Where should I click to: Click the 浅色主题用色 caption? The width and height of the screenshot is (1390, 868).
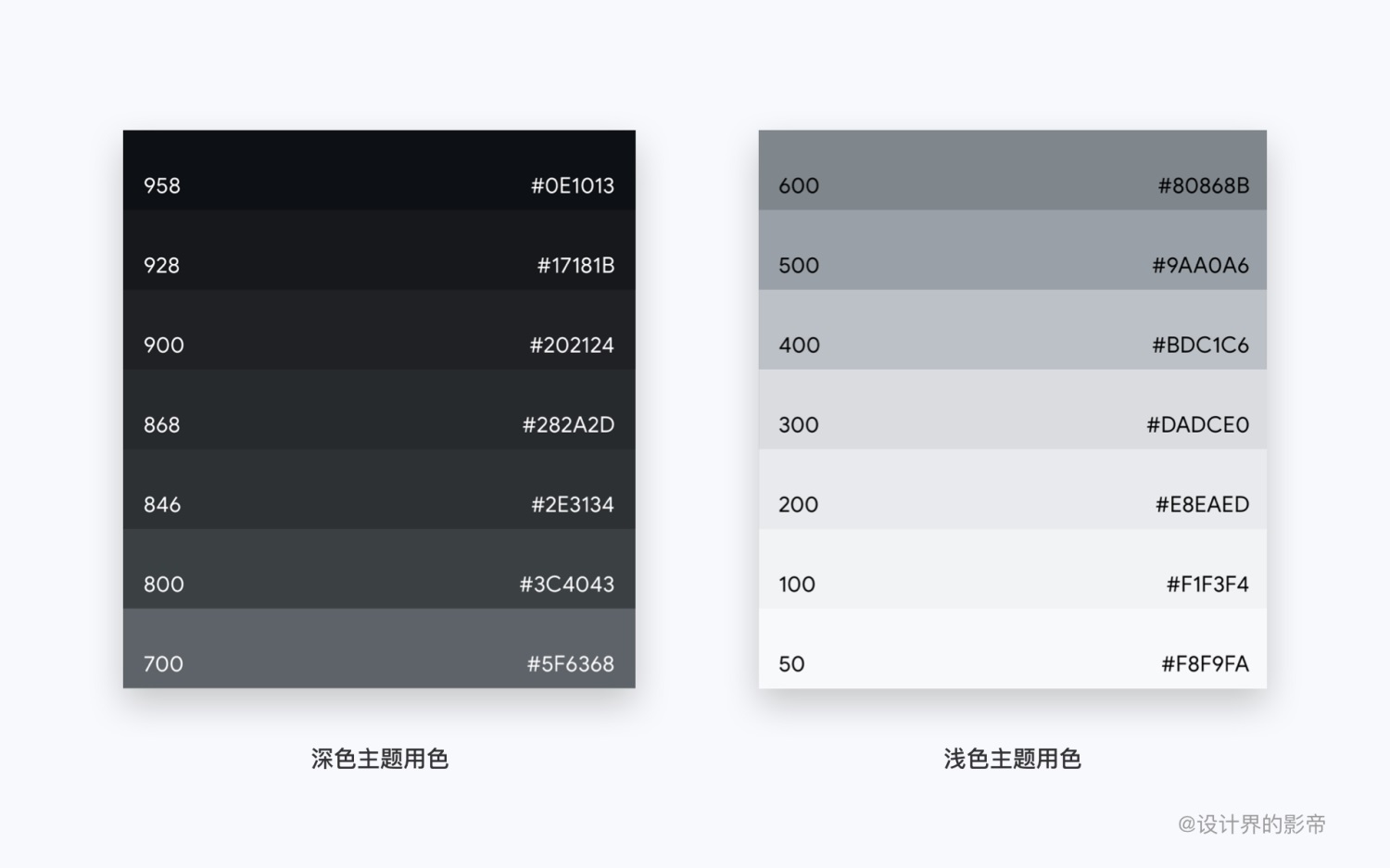coord(1013,758)
